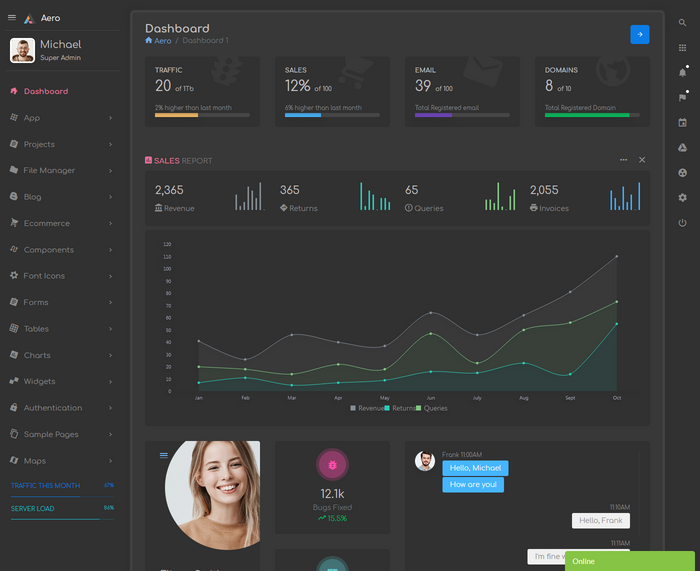Click the home icon in breadcrumb
This screenshot has height=571, width=700.
tap(149, 40)
